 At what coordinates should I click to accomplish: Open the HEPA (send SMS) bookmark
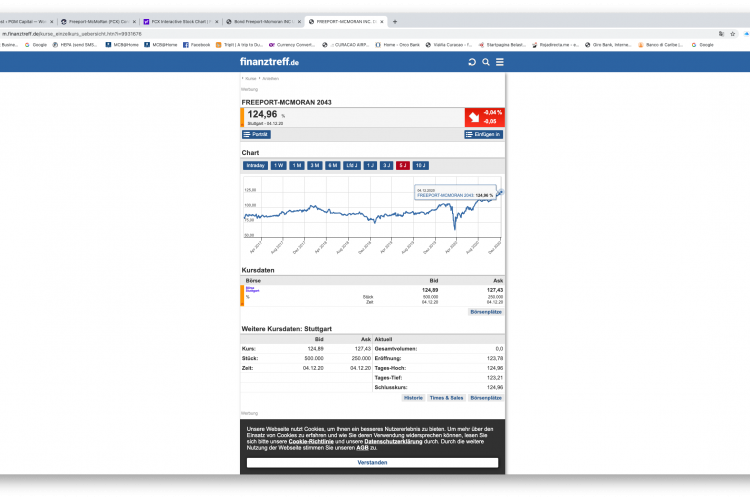click(75, 44)
